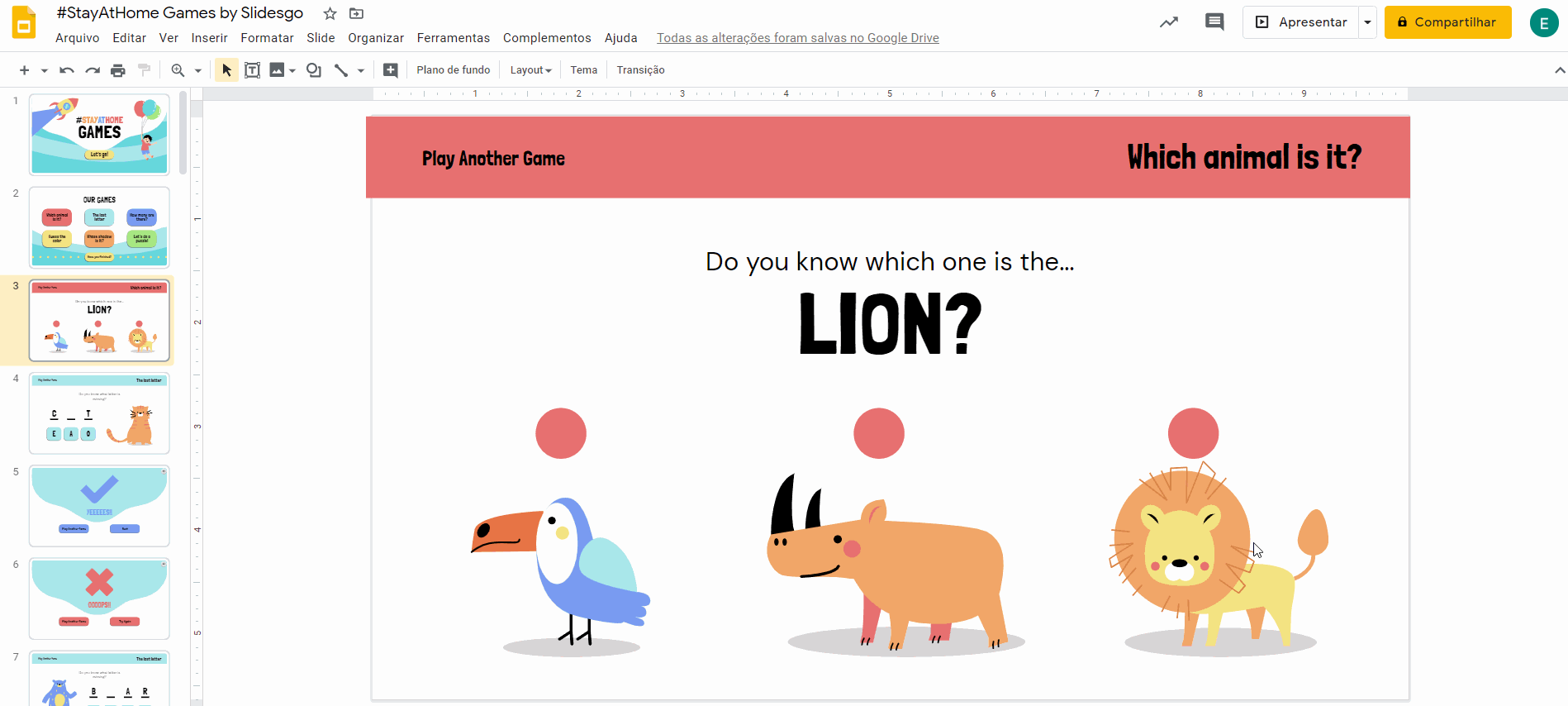Click the changes saved in Drive link
This screenshot has width=1568, height=706.
pos(797,38)
